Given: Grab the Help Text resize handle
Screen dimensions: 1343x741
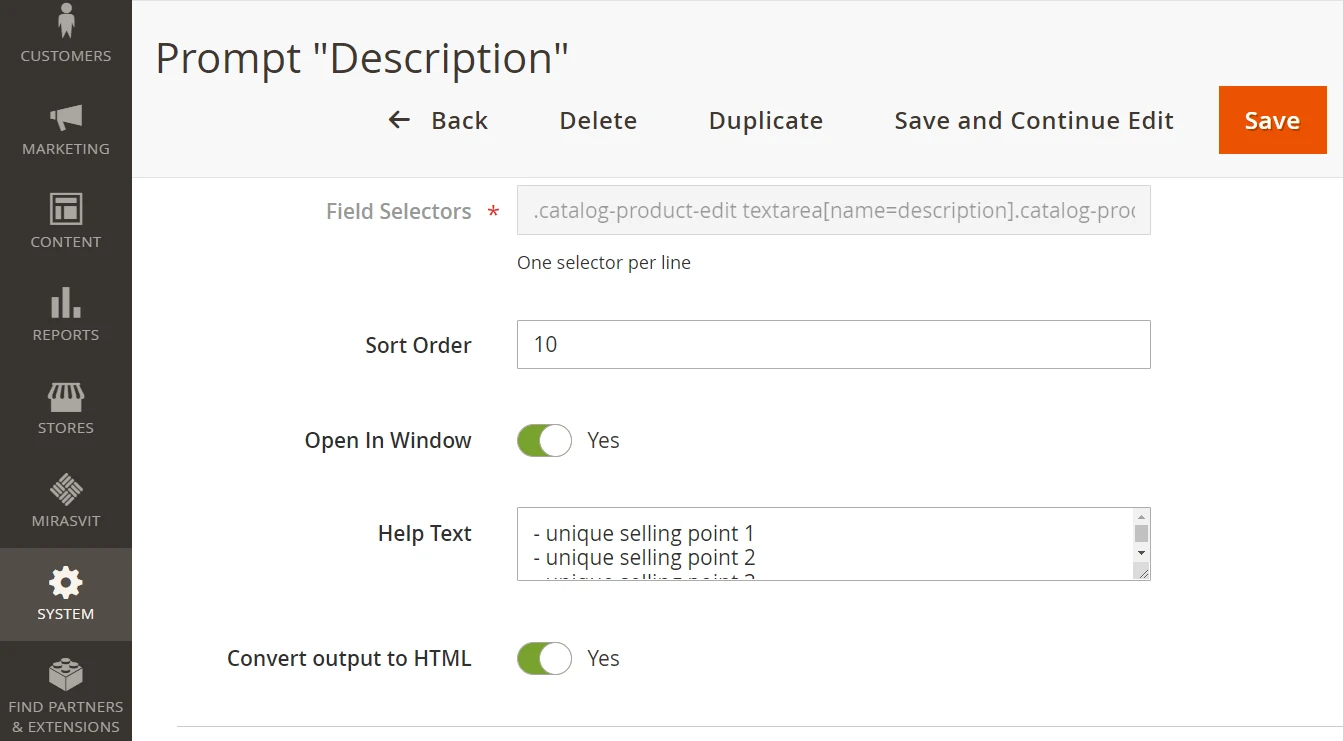Looking at the screenshot, I should (x=1141, y=571).
